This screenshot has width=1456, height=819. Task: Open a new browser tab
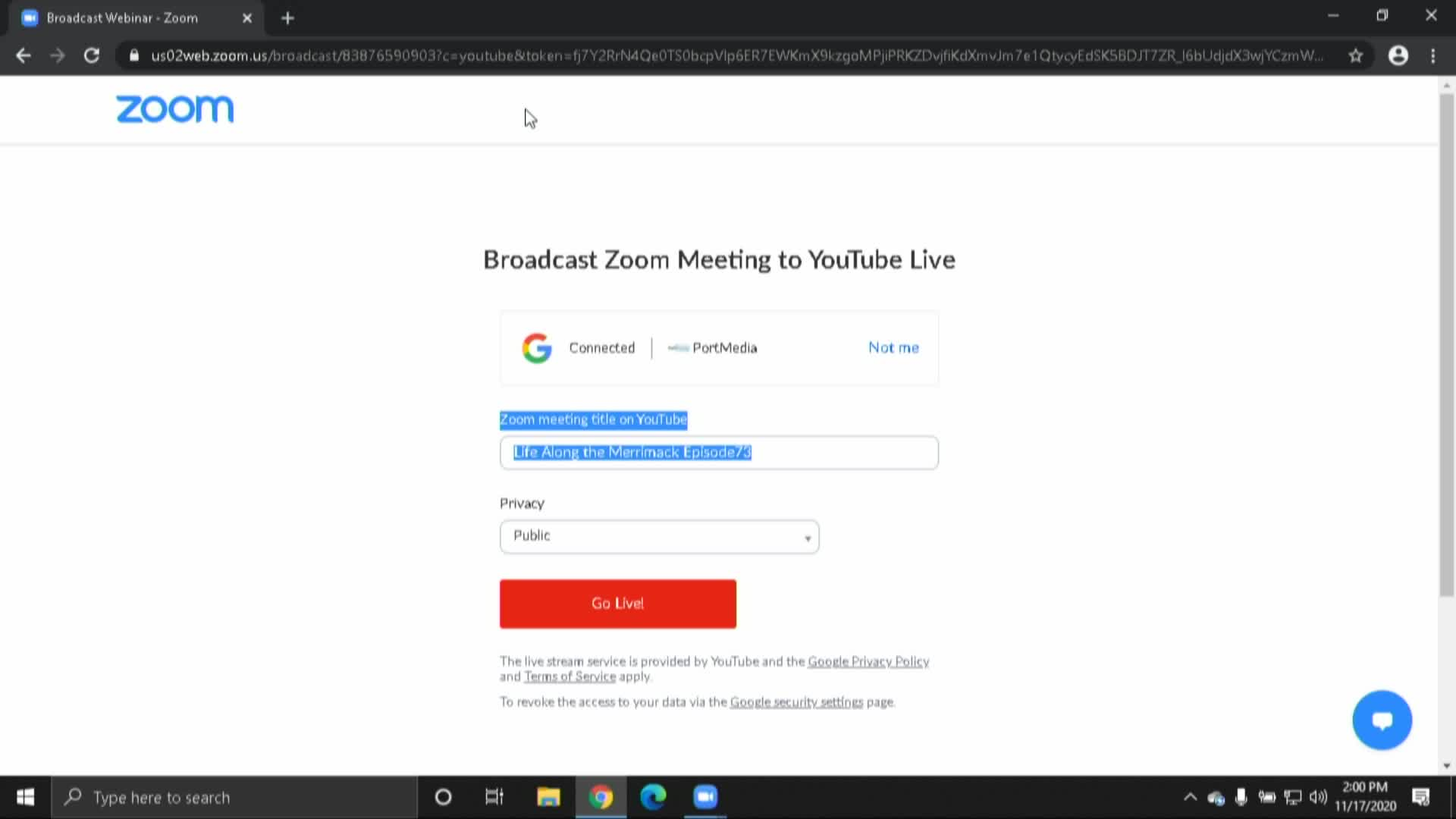(x=287, y=18)
